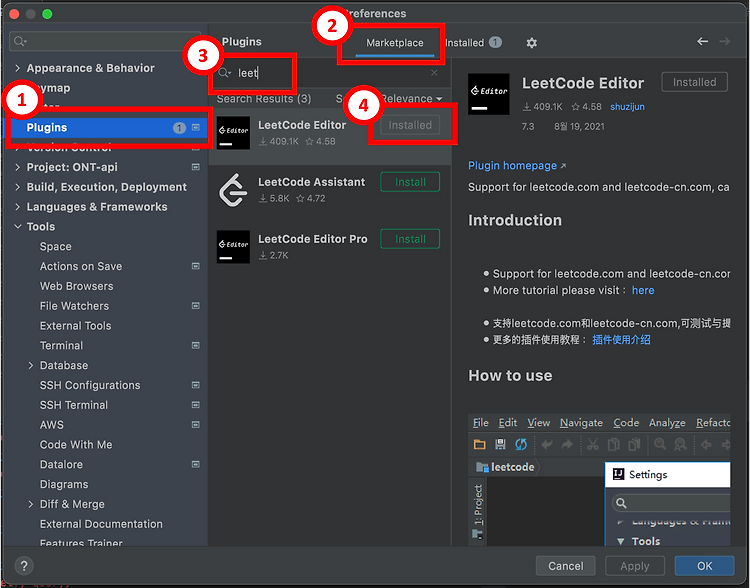Open the plugins settings gear menu
The image size is (750, 588).
tap(531, 43)
